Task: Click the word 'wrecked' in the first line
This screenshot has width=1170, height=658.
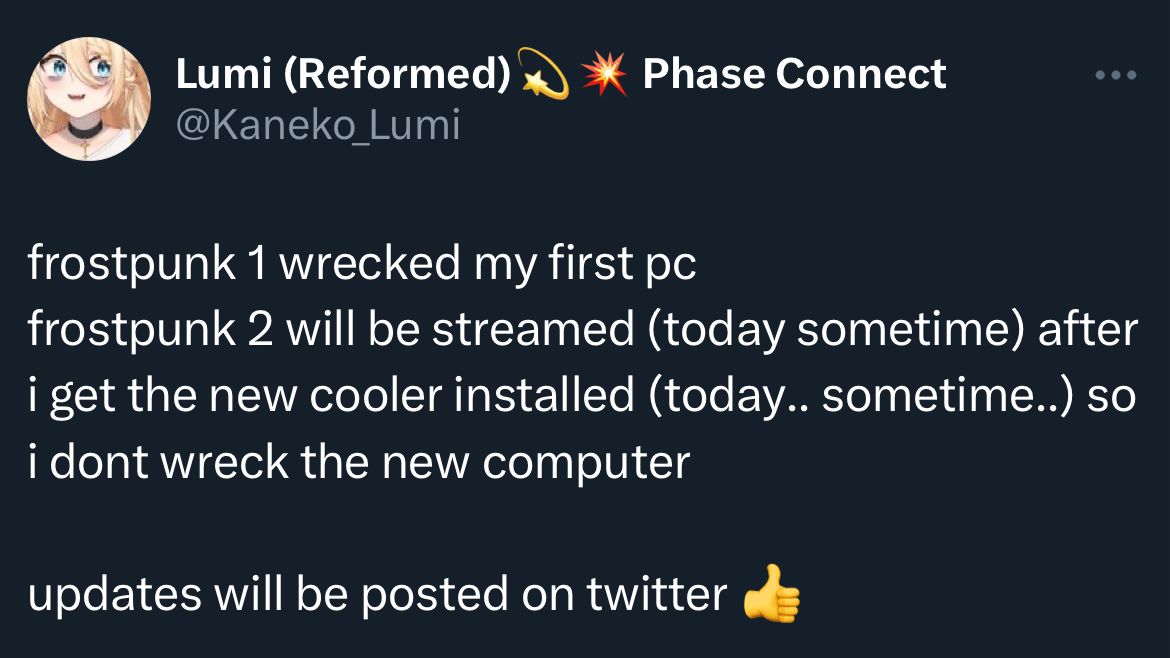Action: [x=369, y=264]
